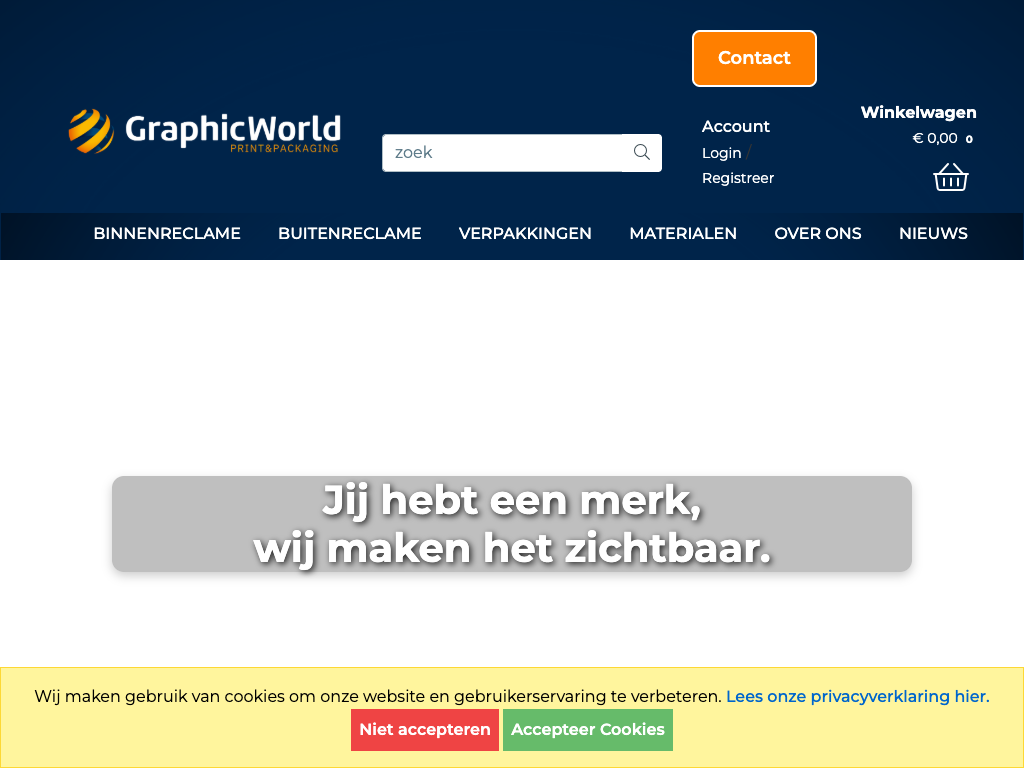
Task: Select Verpakkingen in the navigation bar
Action: (x=525, y=233)
